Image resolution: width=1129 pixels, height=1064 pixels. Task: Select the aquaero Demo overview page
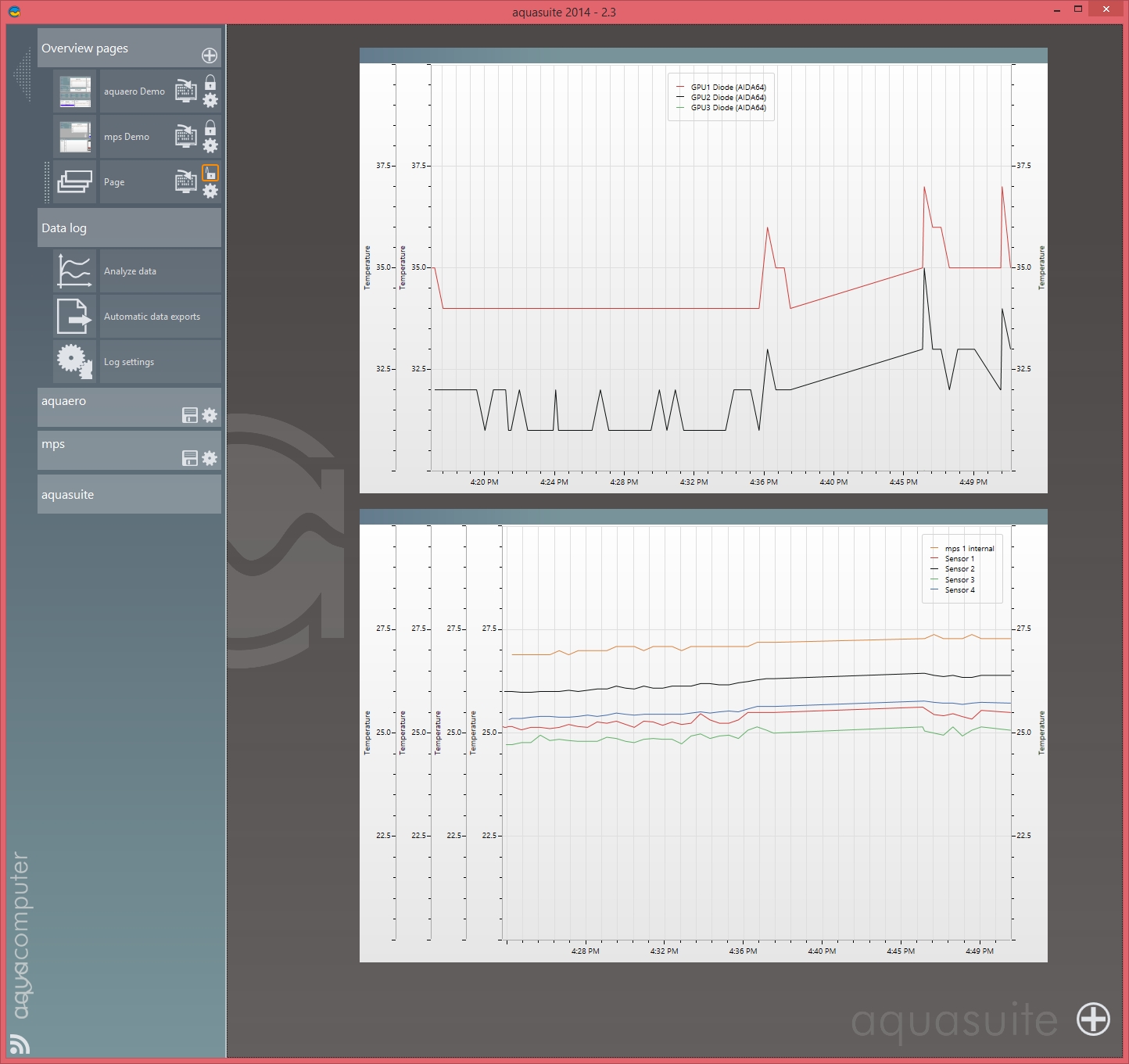point(134,91)
